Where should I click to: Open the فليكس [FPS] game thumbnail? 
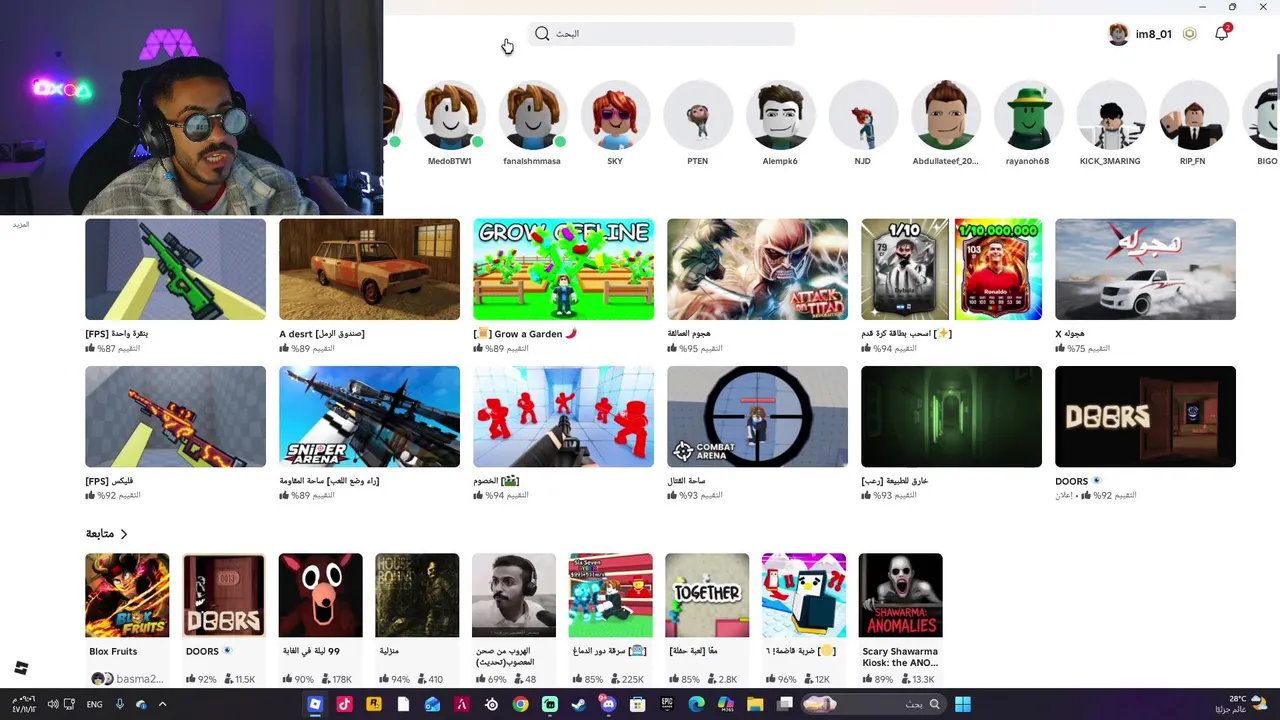(175, 416)
